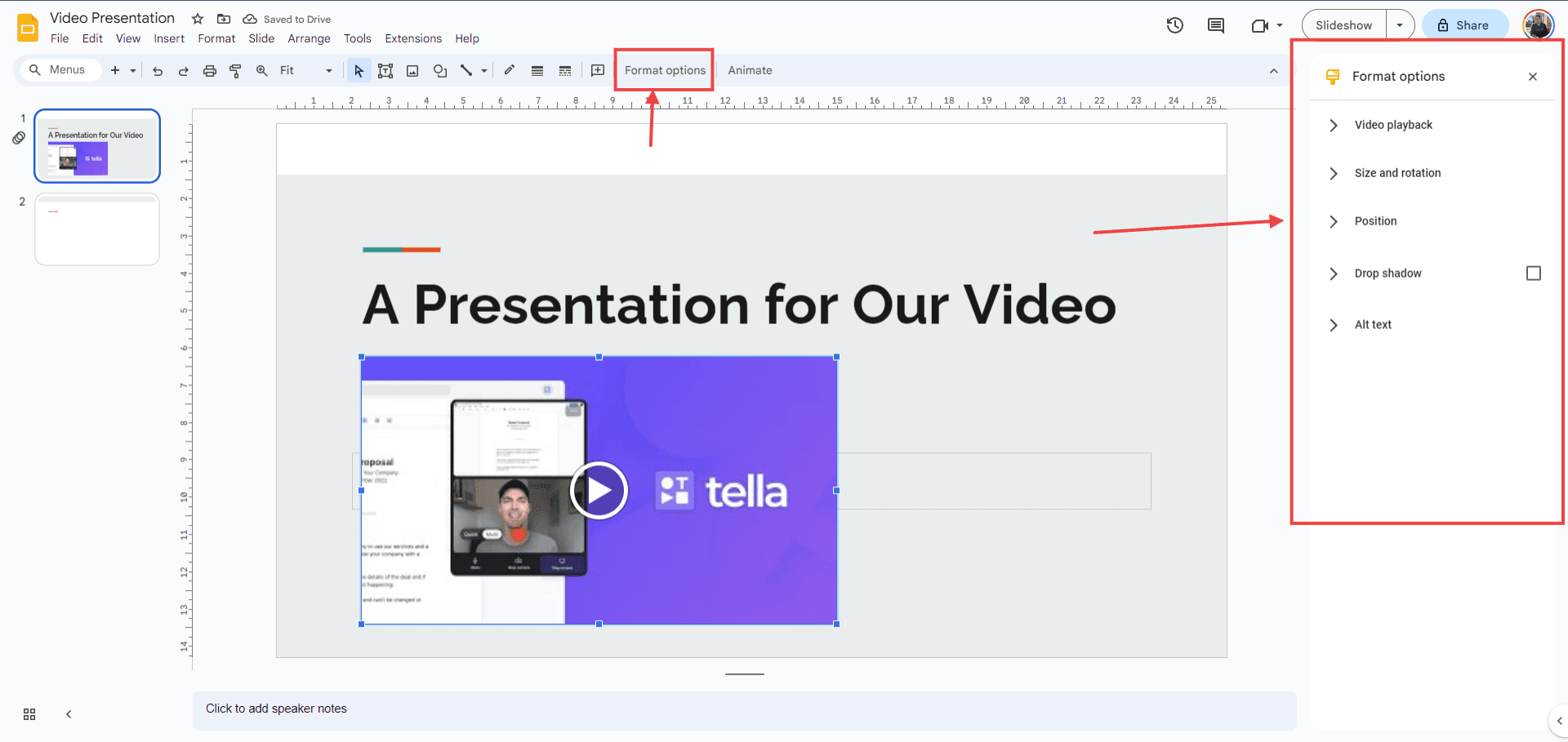The height and width of the screenshot is (742, 1568).
Task: Click the slide title A Presentation for Our Video
Action: 739,304
